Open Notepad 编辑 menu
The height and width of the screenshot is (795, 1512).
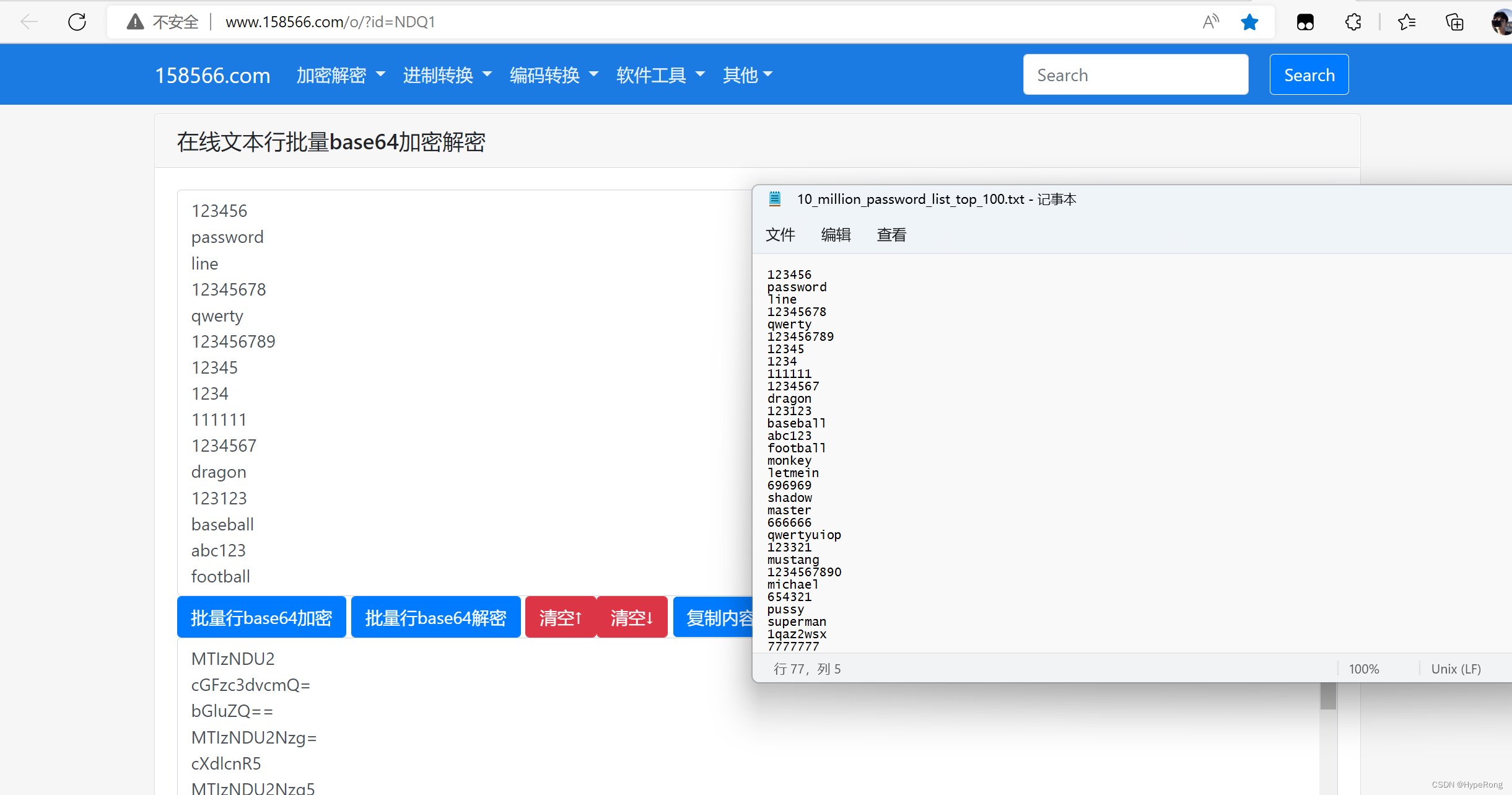836,235
